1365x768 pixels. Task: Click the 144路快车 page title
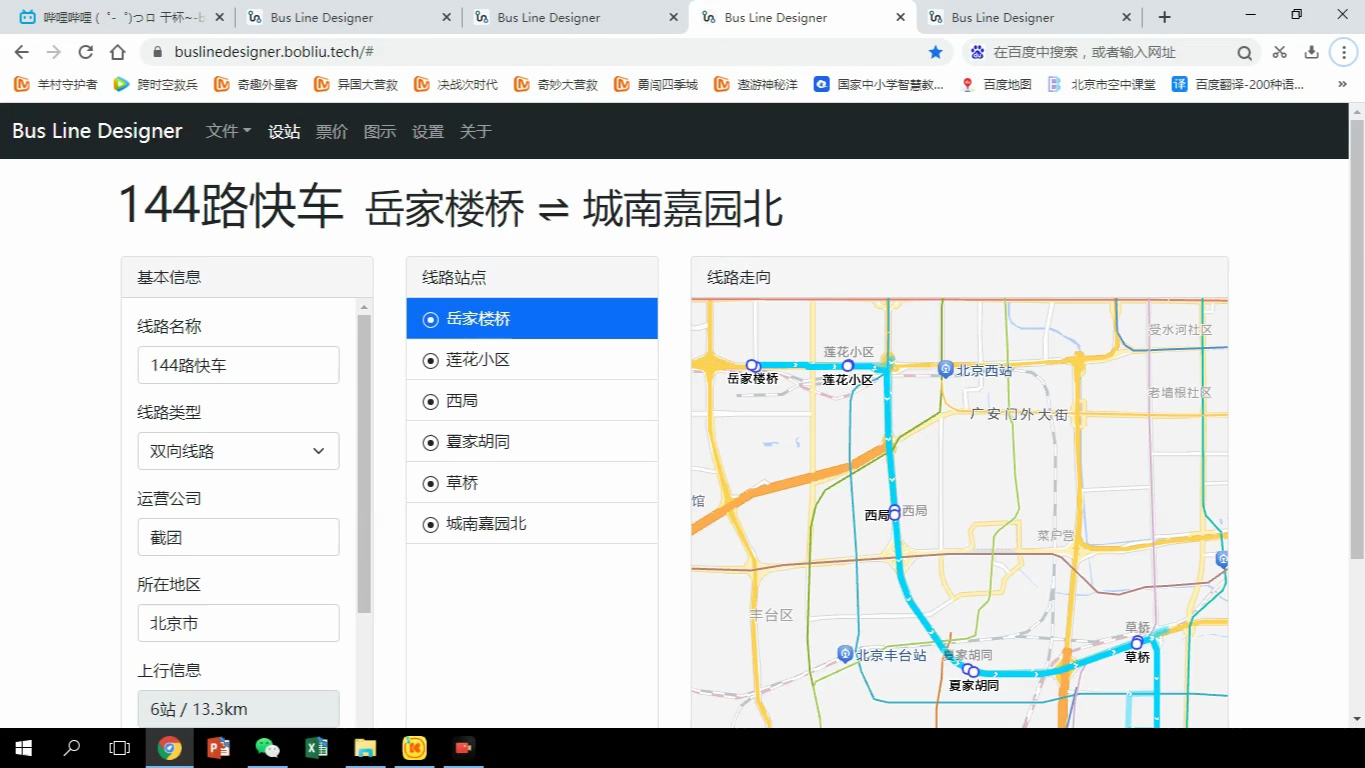coord(230,207)
